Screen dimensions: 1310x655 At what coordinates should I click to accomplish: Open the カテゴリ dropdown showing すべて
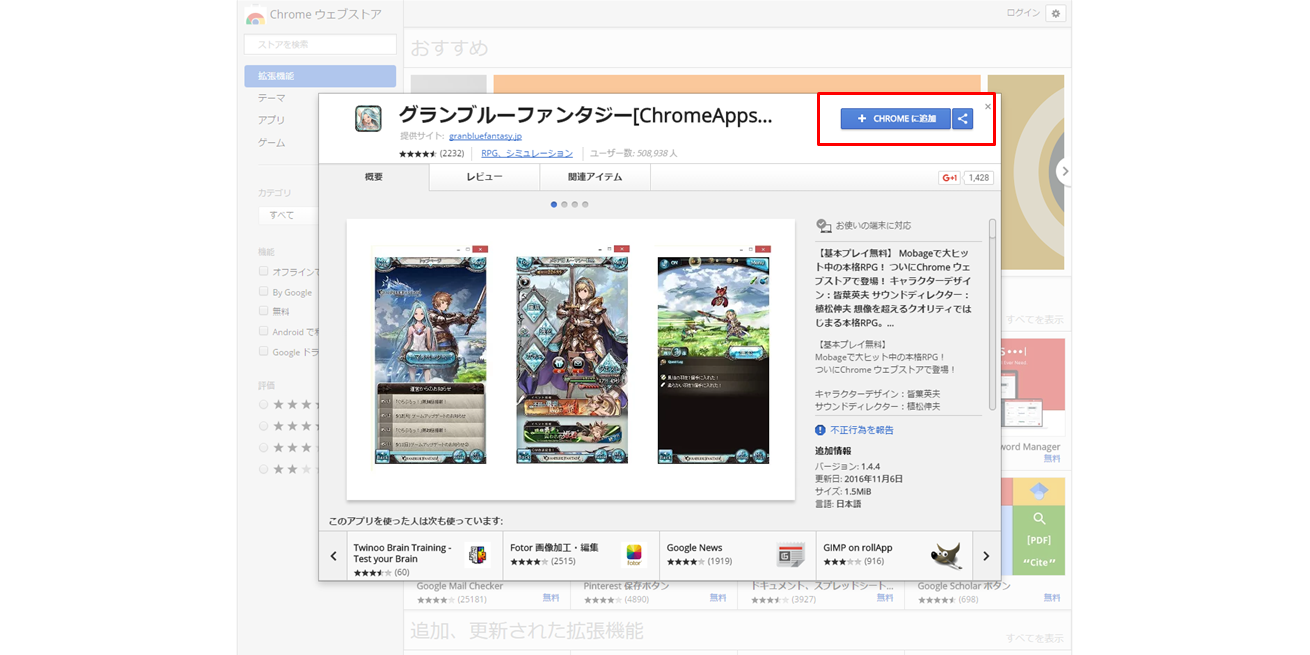(288, 215)
